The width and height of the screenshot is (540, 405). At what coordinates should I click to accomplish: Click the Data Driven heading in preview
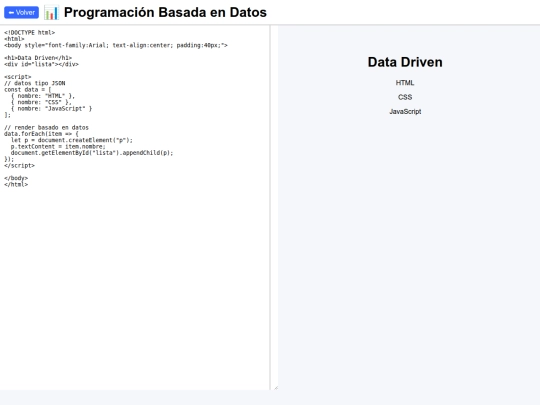pyautogui.click(x=405, y=62)
